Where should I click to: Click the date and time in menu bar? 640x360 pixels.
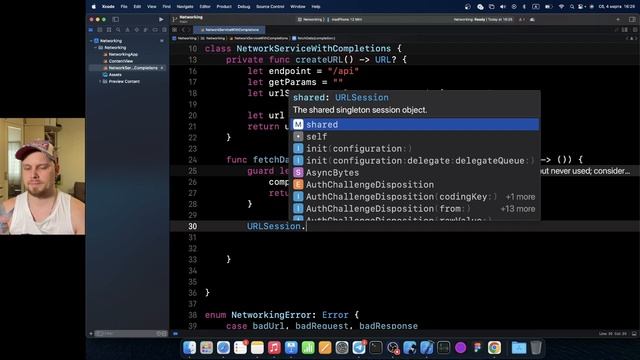(616, 7)
